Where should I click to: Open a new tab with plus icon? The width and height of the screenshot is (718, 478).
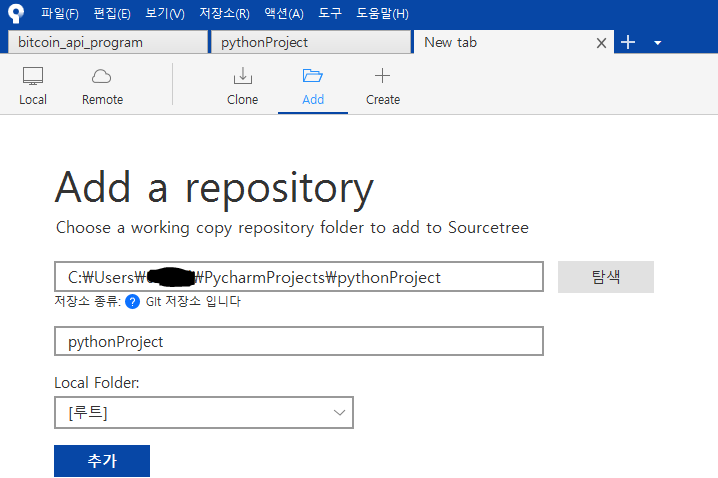click(x=628, y=42)
